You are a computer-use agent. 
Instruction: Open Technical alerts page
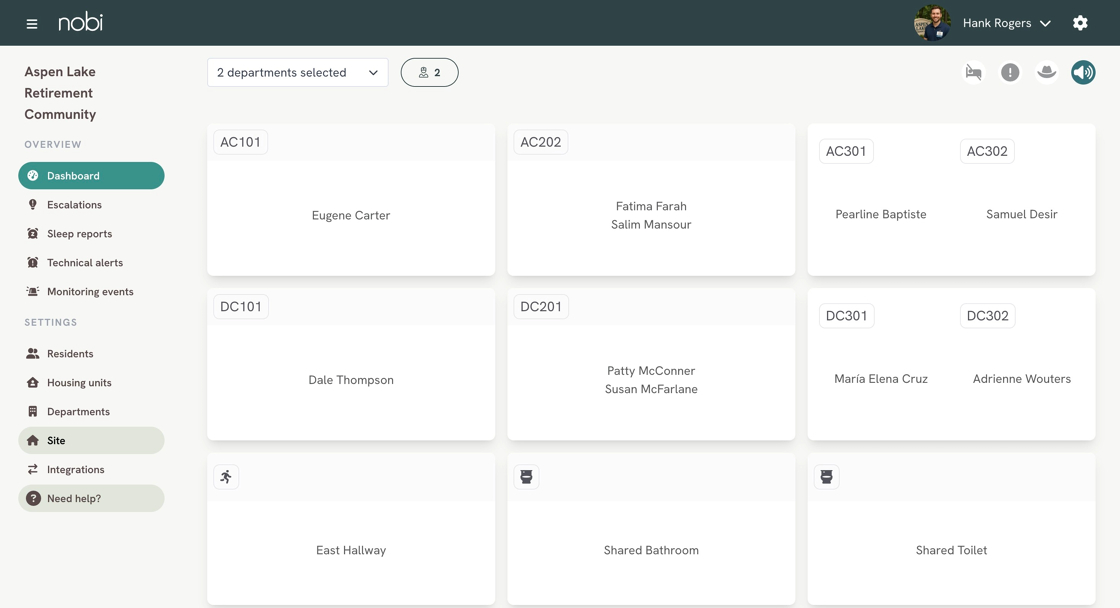click(x=91, y=262)
